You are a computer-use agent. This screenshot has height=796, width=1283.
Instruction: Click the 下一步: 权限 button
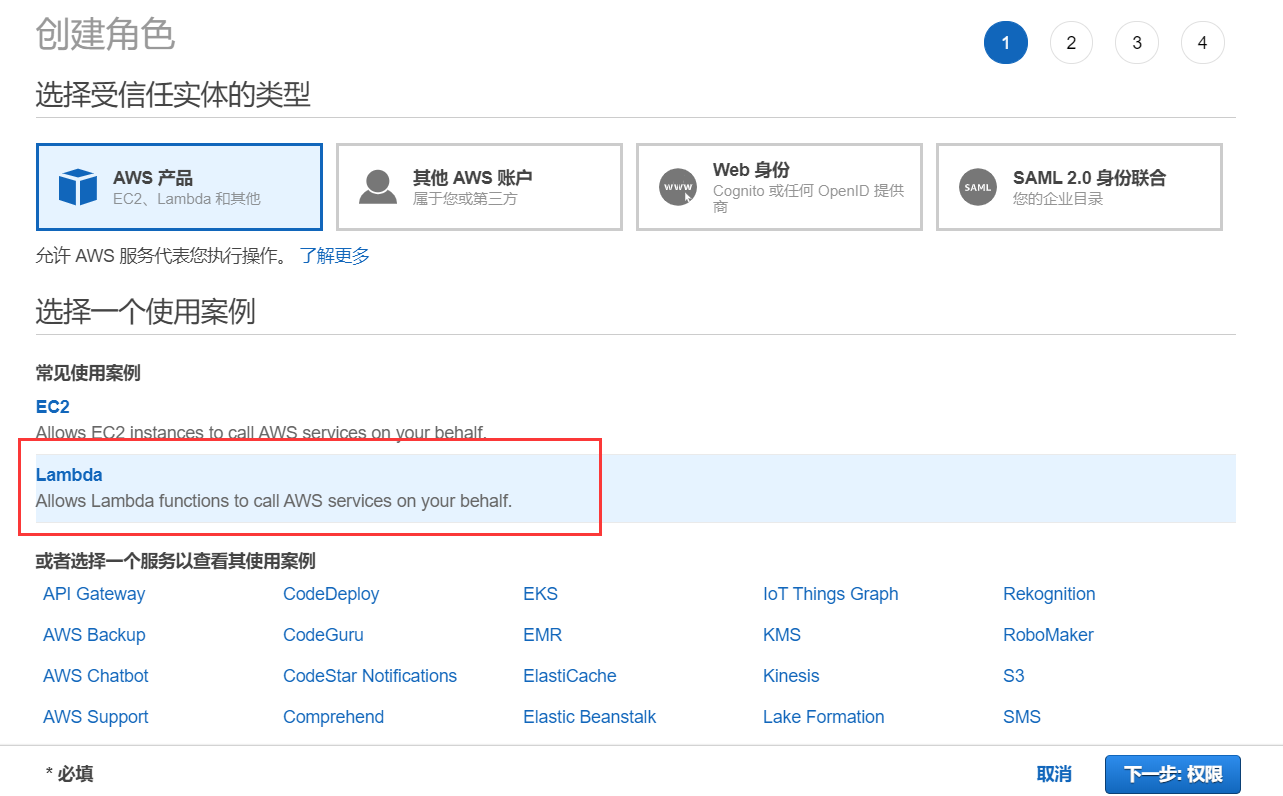tap(1173, 774)
